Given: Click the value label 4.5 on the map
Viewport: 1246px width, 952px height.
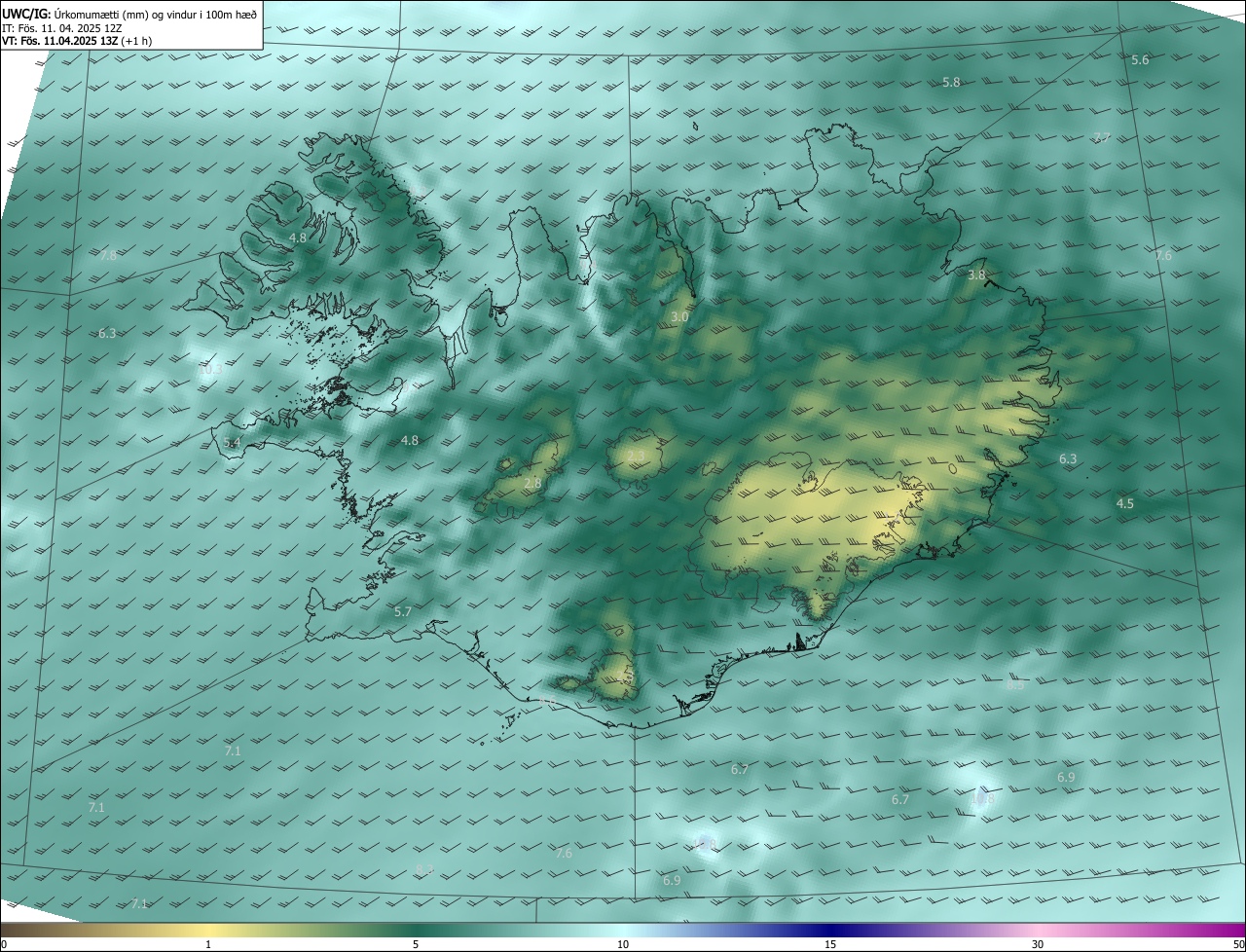Looking at the screenshot, I should (x=1124, y=504).
